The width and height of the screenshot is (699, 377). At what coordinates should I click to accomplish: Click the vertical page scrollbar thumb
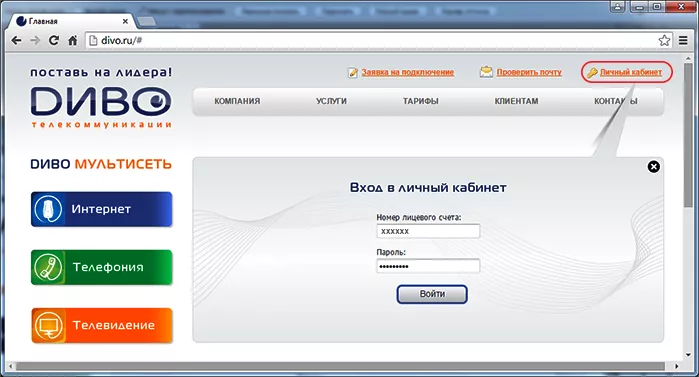pos(688,135)
